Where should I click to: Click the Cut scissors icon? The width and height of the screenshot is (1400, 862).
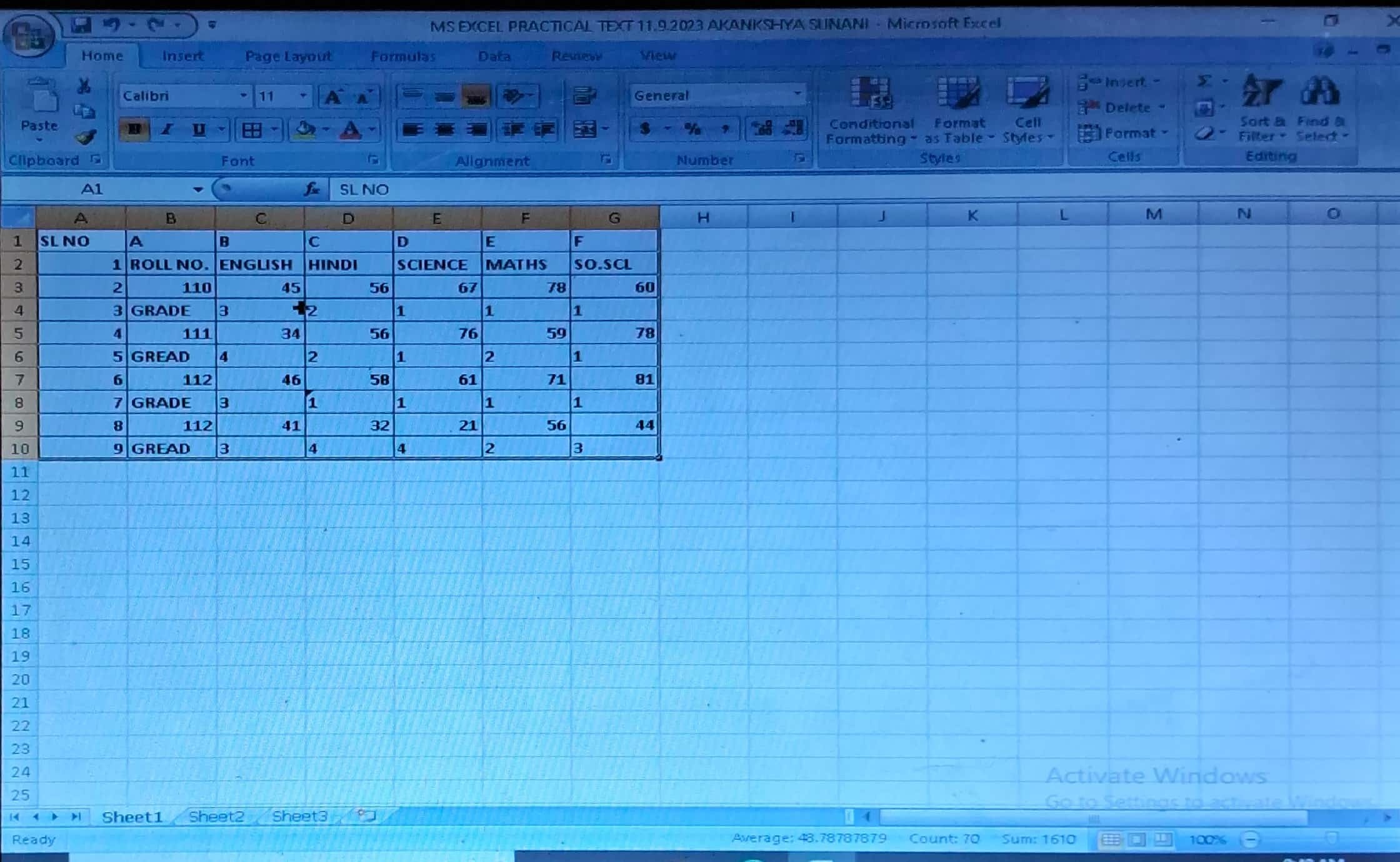(84, 86)
